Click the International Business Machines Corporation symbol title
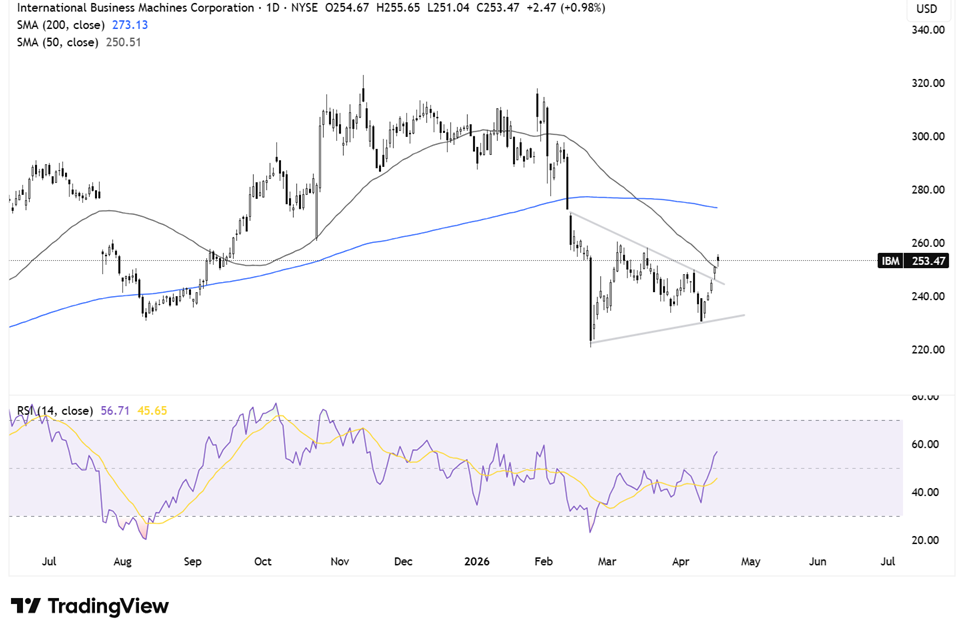Viewport: 967px width, 636px height. [x=135, y=8]
